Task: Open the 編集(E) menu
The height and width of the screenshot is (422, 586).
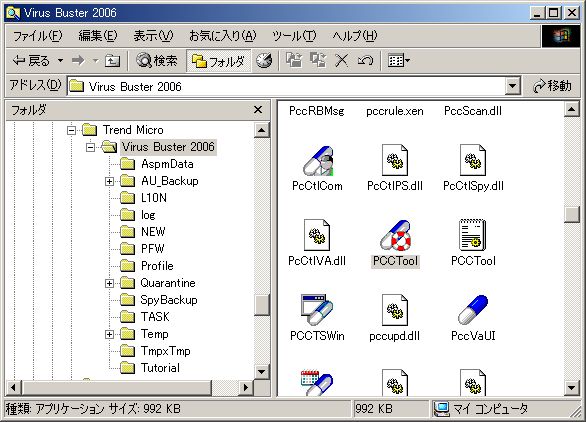Action: click(x=98, y=36)
